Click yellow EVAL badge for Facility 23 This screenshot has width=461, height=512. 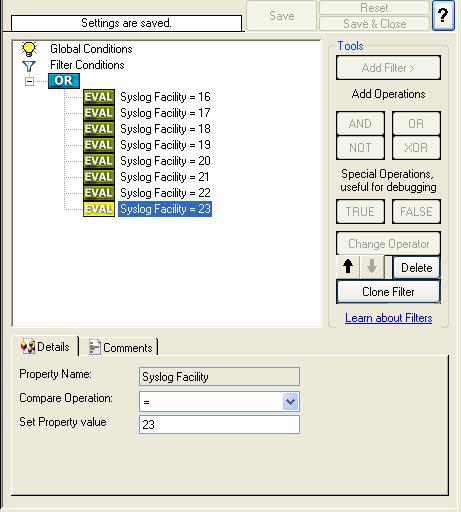click(99, 209)
